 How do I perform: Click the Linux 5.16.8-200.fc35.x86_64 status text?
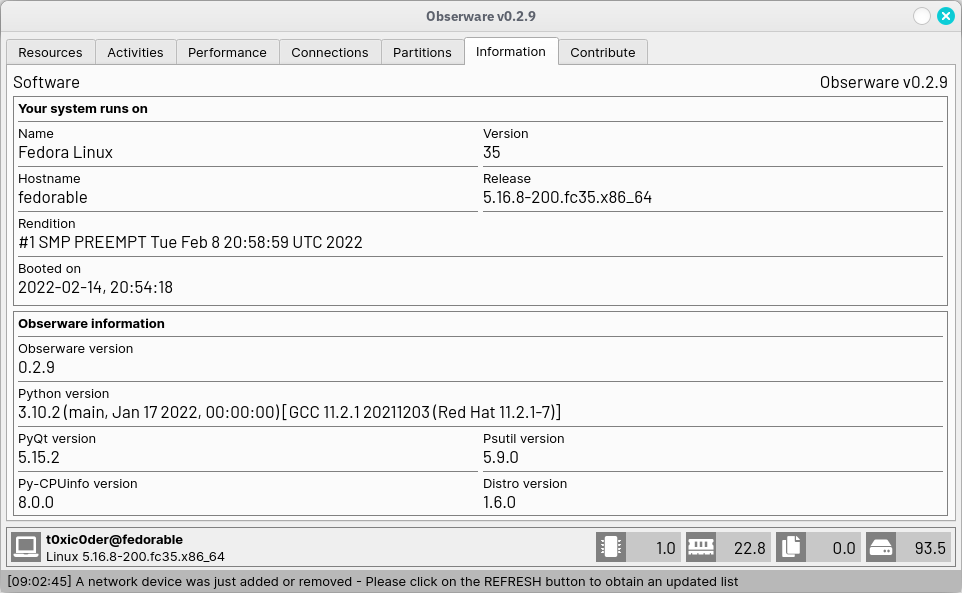(135, 557)
